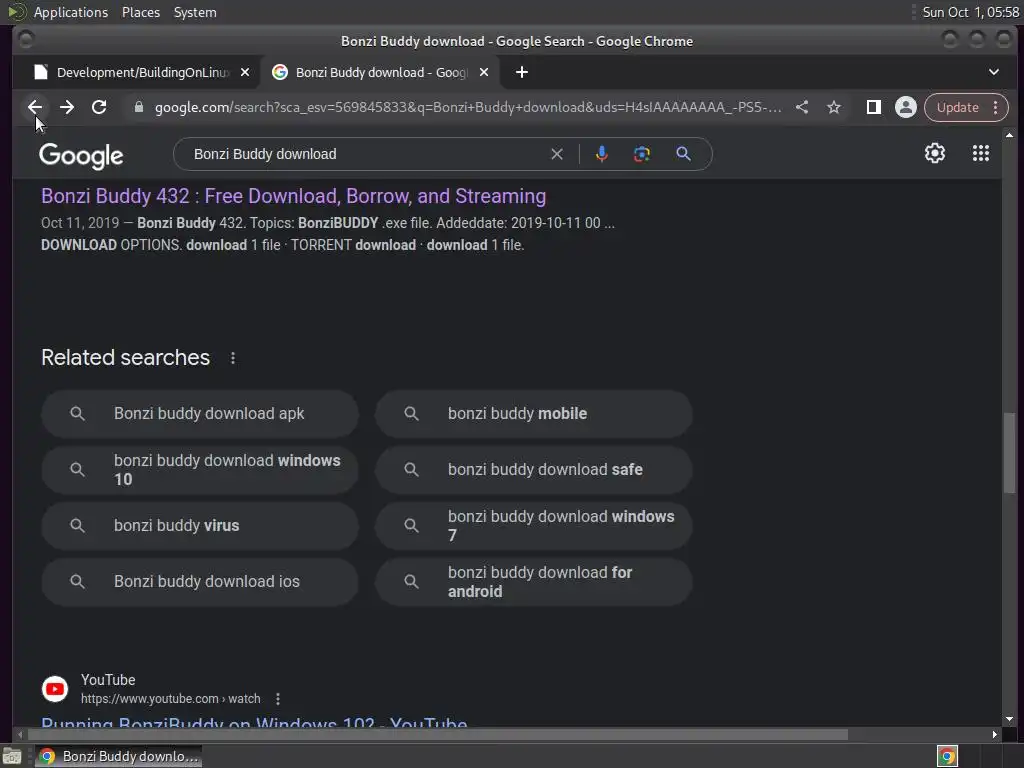This screenshot has width=1024, height=768.
Task: Open the clock showing Sun Oct 1
Action: coord(970,12)
